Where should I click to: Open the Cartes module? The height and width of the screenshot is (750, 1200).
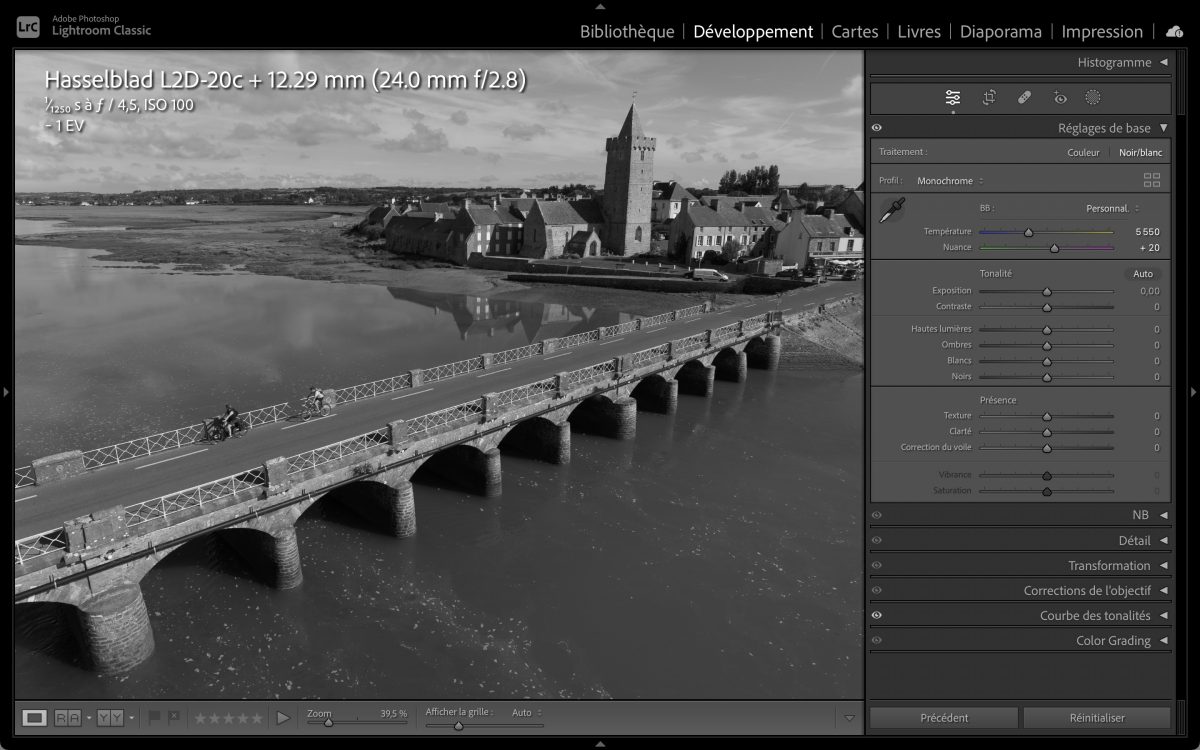(855, 31)
